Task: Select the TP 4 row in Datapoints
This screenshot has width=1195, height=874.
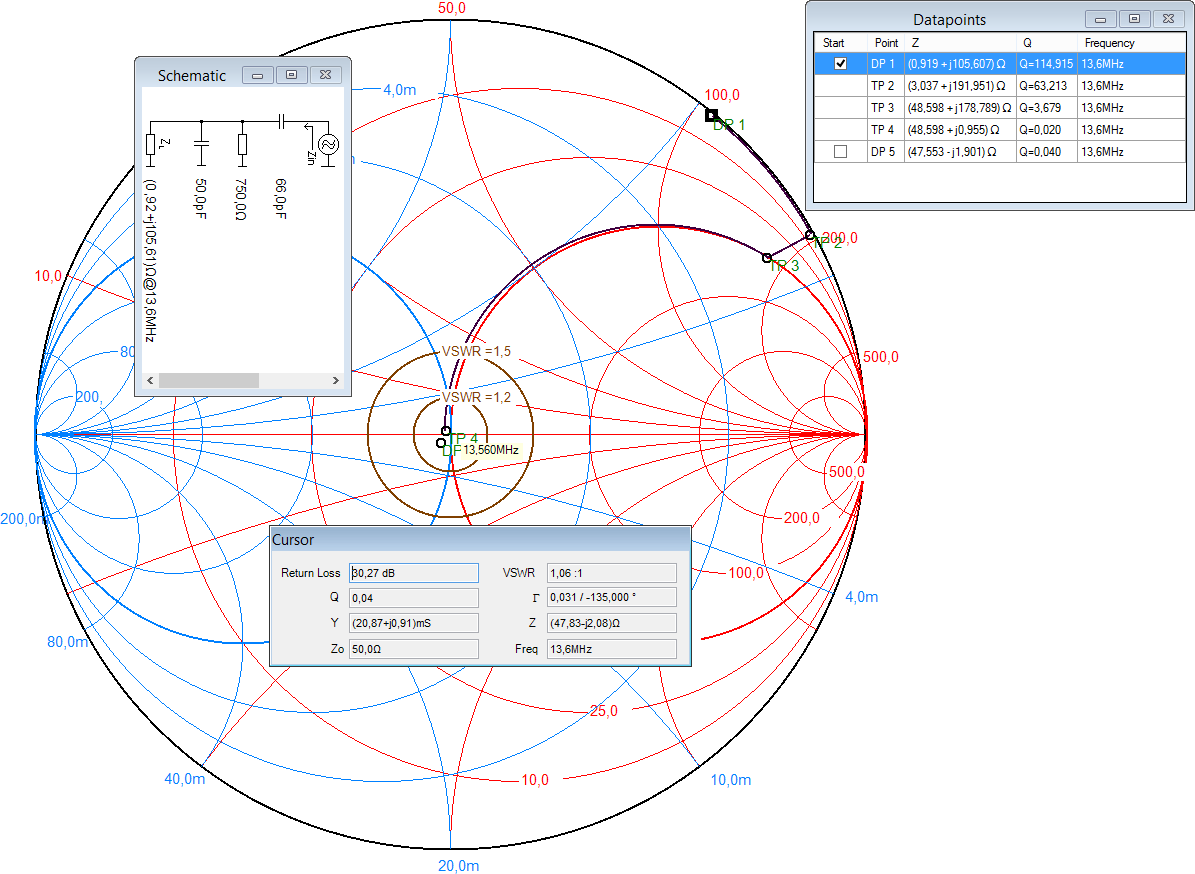Action: click(x=1000, y=130)
